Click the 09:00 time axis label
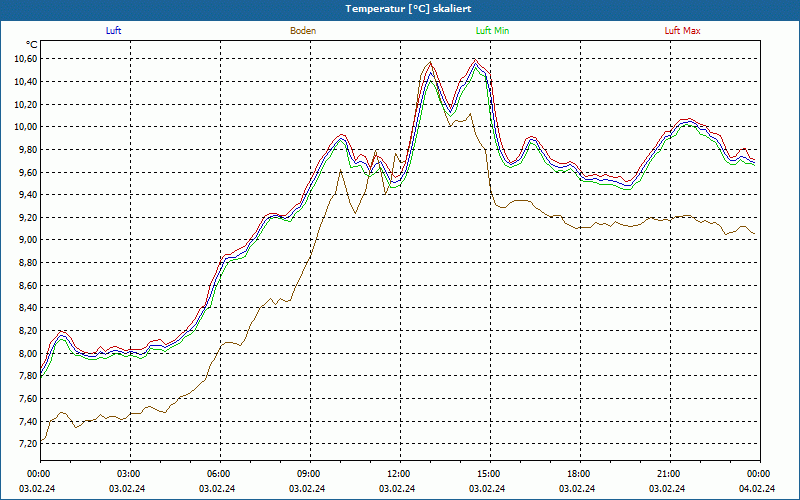800x500 pixels. [x=310, y=474]
